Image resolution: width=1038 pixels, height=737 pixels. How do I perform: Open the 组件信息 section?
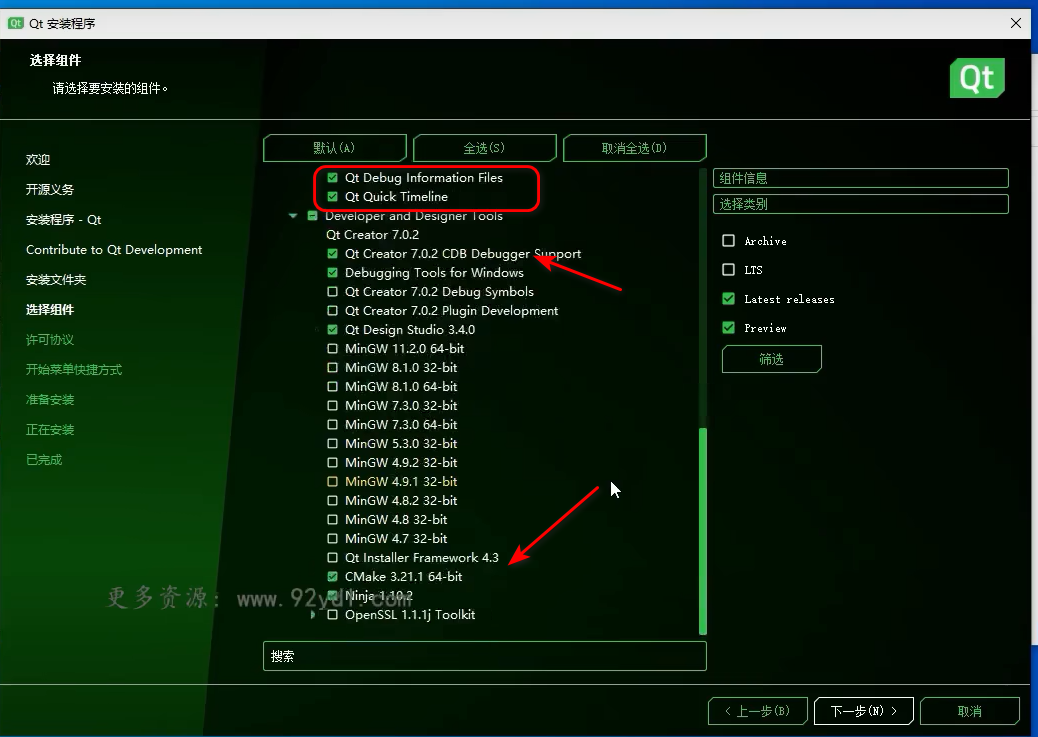(861, 178)
